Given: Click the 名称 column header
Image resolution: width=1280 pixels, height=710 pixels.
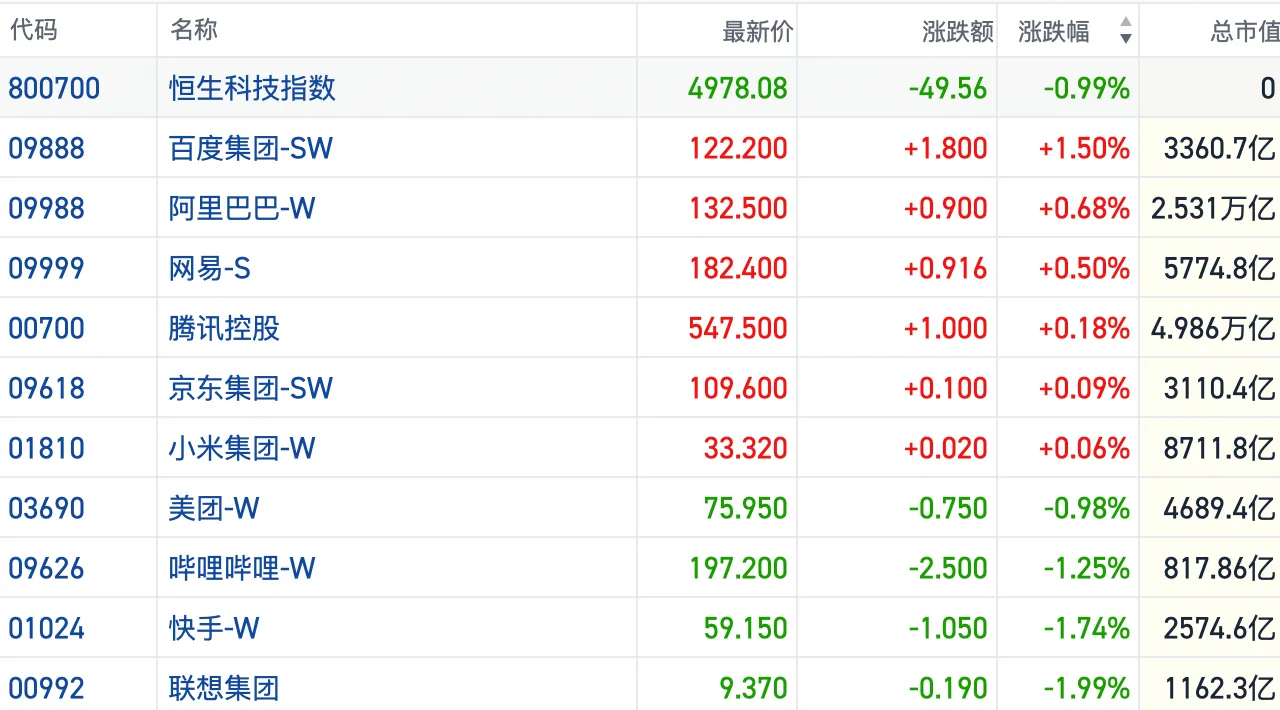Looking at the screenshot, I should [194, 30].
